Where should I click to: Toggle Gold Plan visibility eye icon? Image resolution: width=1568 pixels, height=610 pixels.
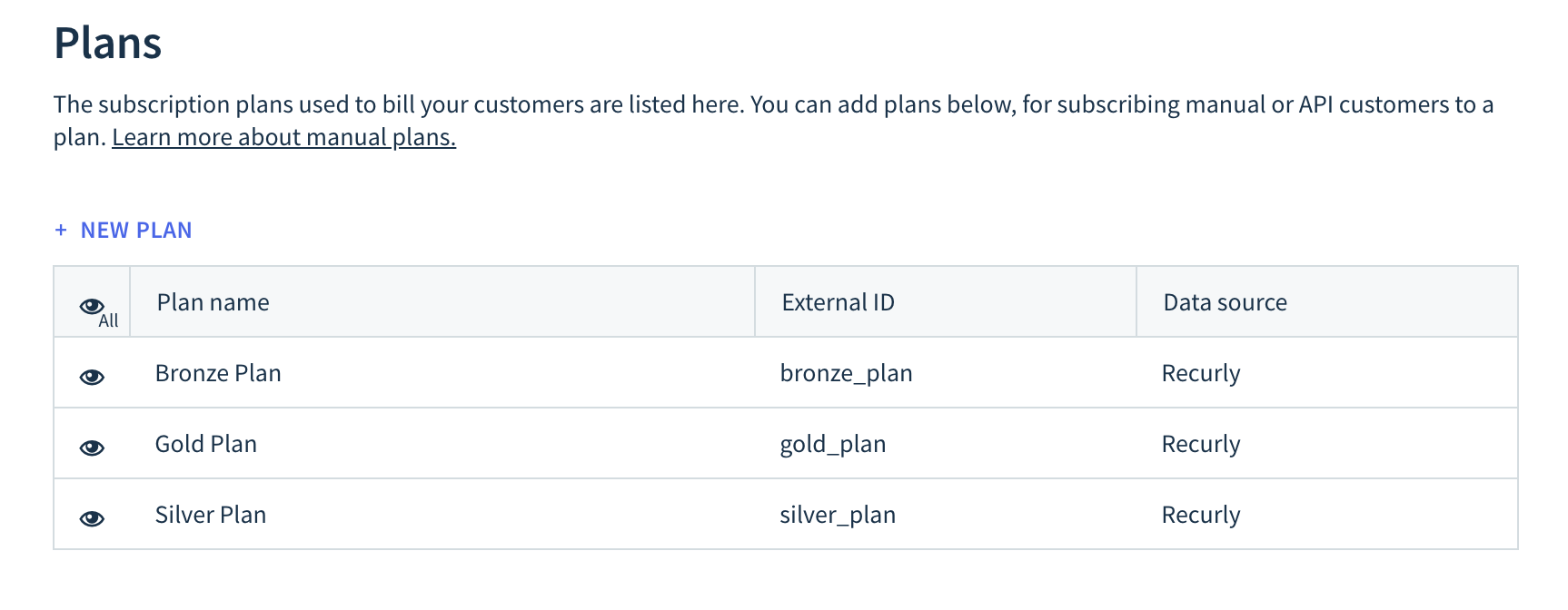tap(92, 448)
